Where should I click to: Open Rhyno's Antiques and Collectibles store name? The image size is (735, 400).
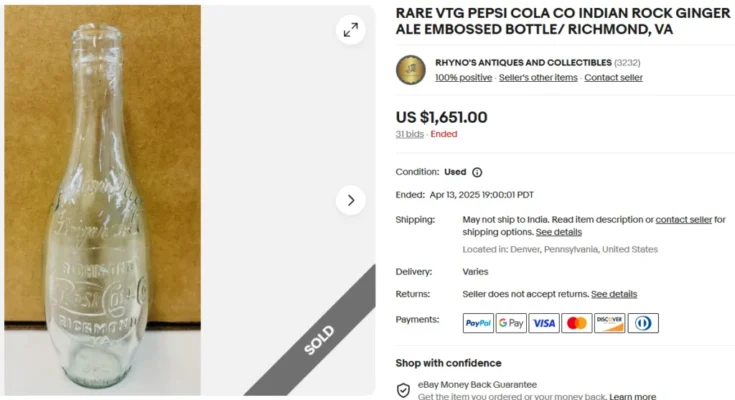pos(523,62)
